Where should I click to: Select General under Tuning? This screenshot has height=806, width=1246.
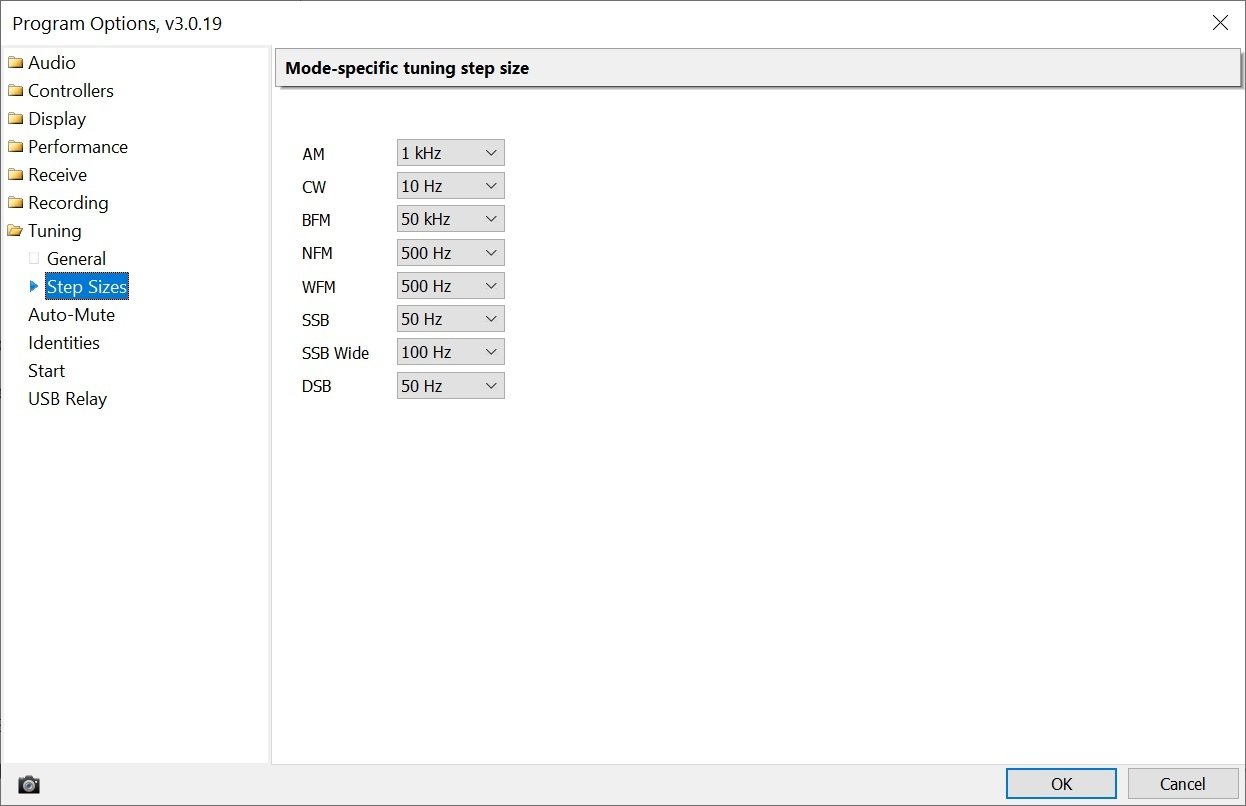pos(76,259)
